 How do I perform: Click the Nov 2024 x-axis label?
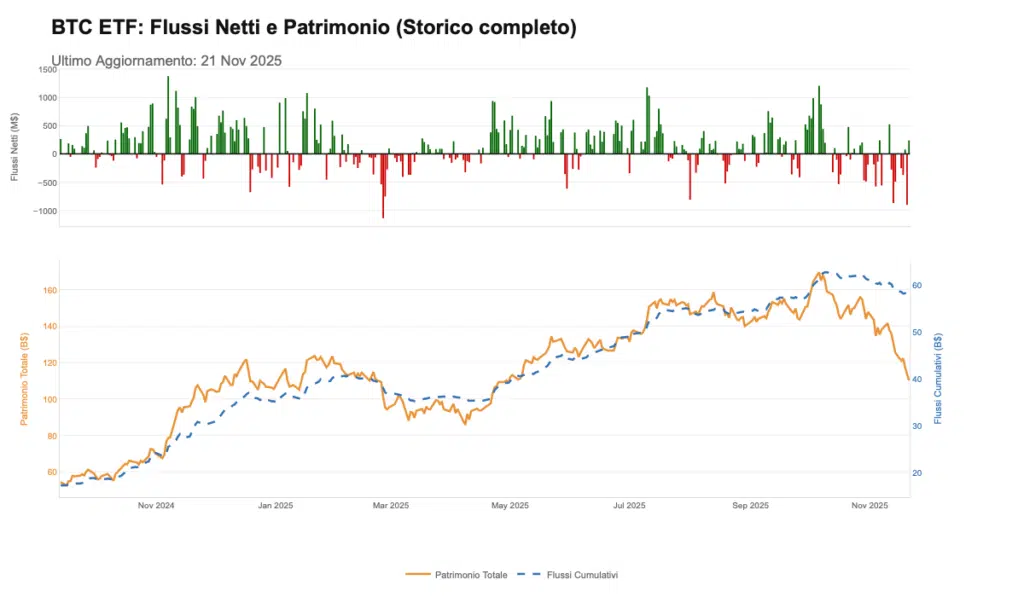(156, 506)
